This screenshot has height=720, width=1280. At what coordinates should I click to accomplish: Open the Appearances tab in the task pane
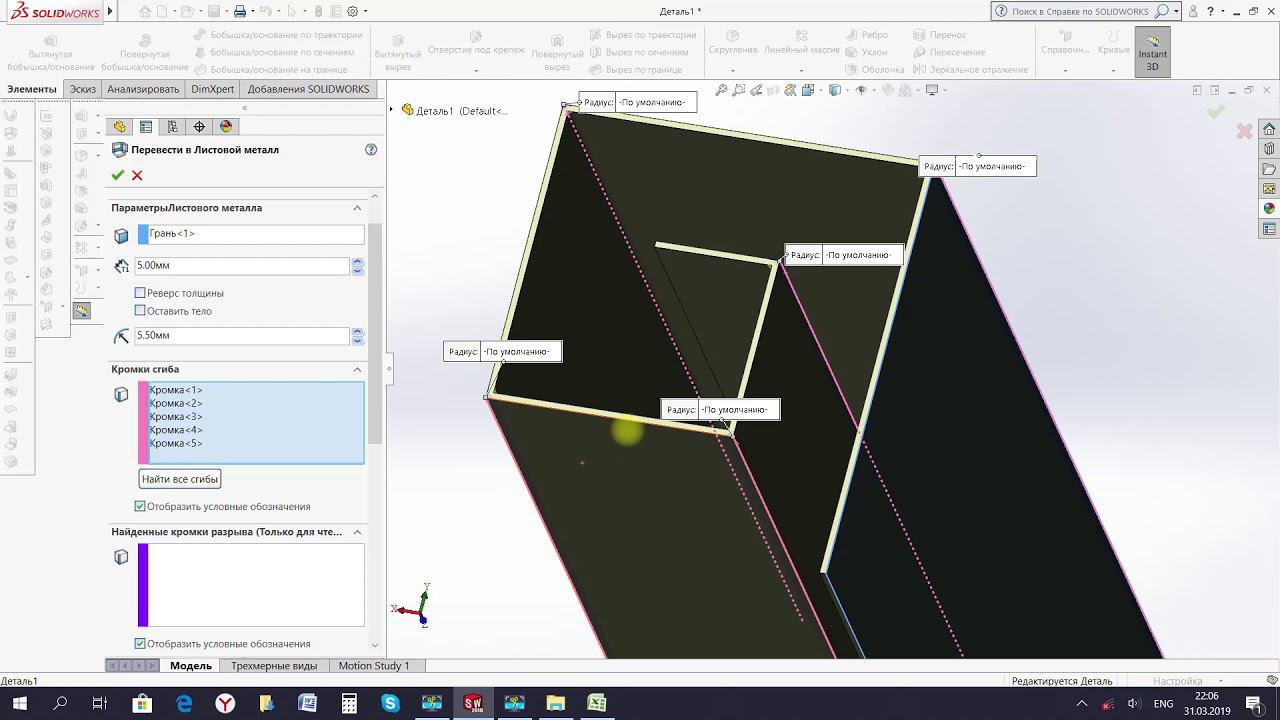point(1269,209)
